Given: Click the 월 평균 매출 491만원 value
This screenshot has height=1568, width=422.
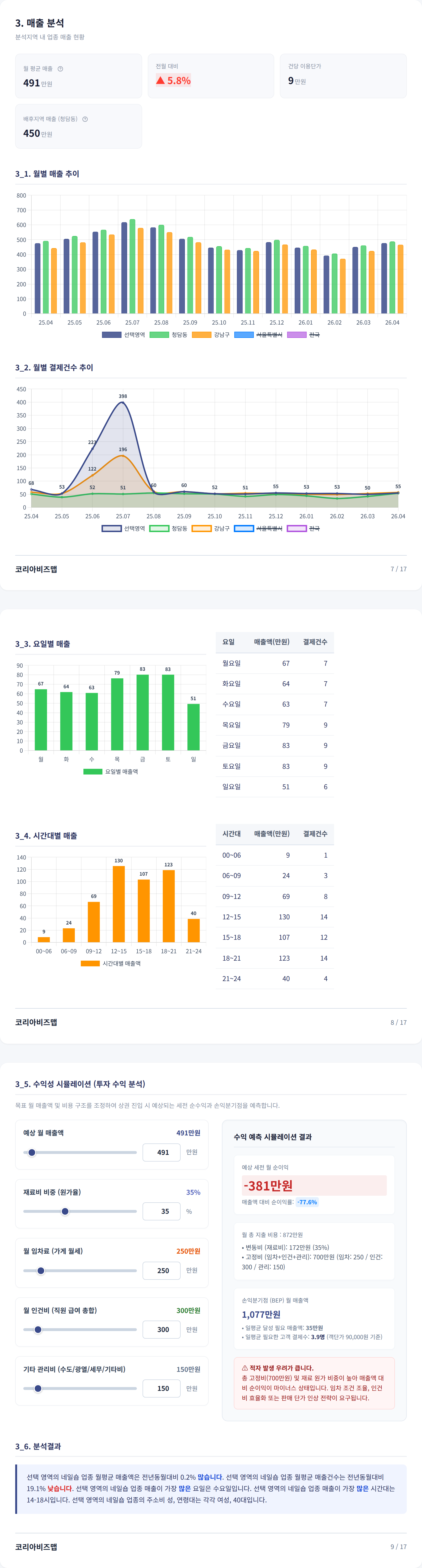Looking at the screenshot, I should pyautogui.click(x=38, y=83).
